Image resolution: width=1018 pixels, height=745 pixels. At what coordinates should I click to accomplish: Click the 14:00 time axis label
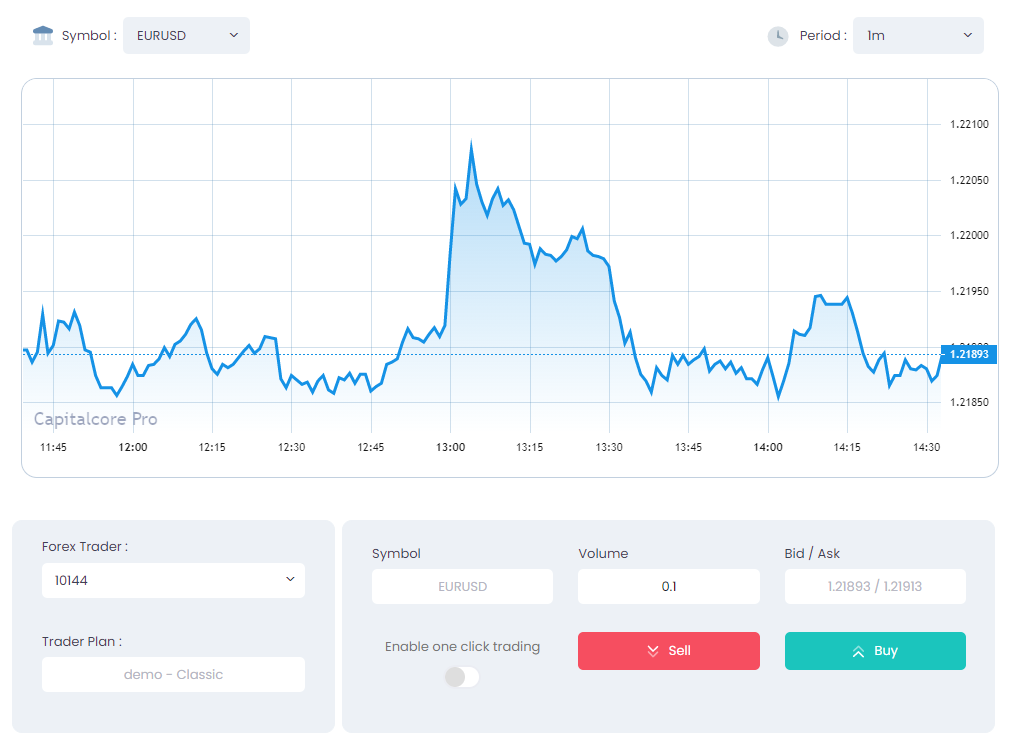[768, 447]
